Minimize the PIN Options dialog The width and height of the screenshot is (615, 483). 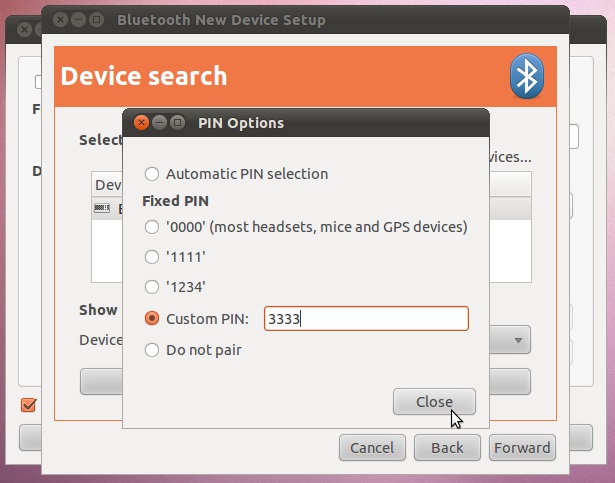(159, 123)
